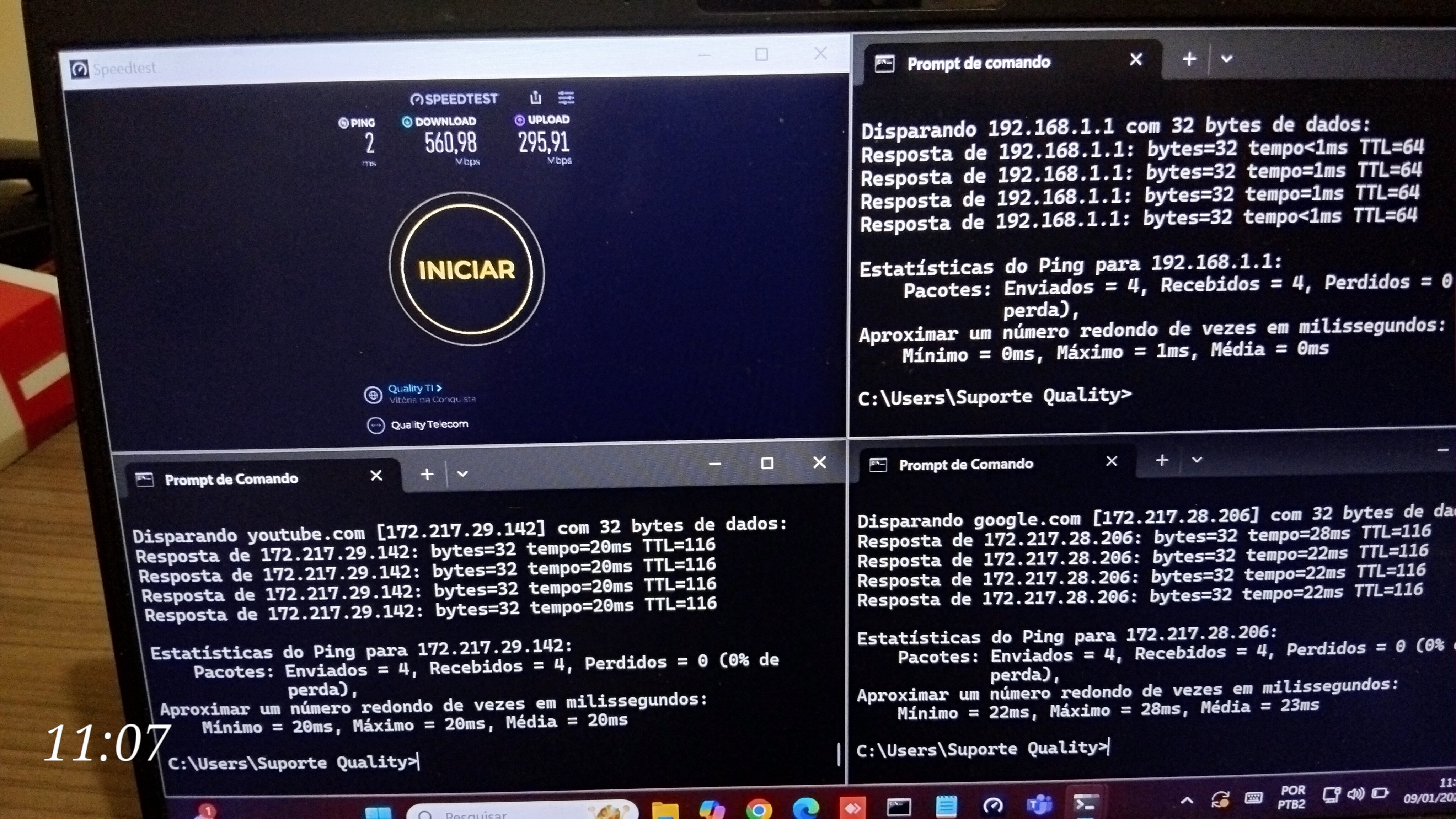Screen dimensions: 1456x819
Task: Add new tab in top-right terminal
Action: click(1189, 59)
